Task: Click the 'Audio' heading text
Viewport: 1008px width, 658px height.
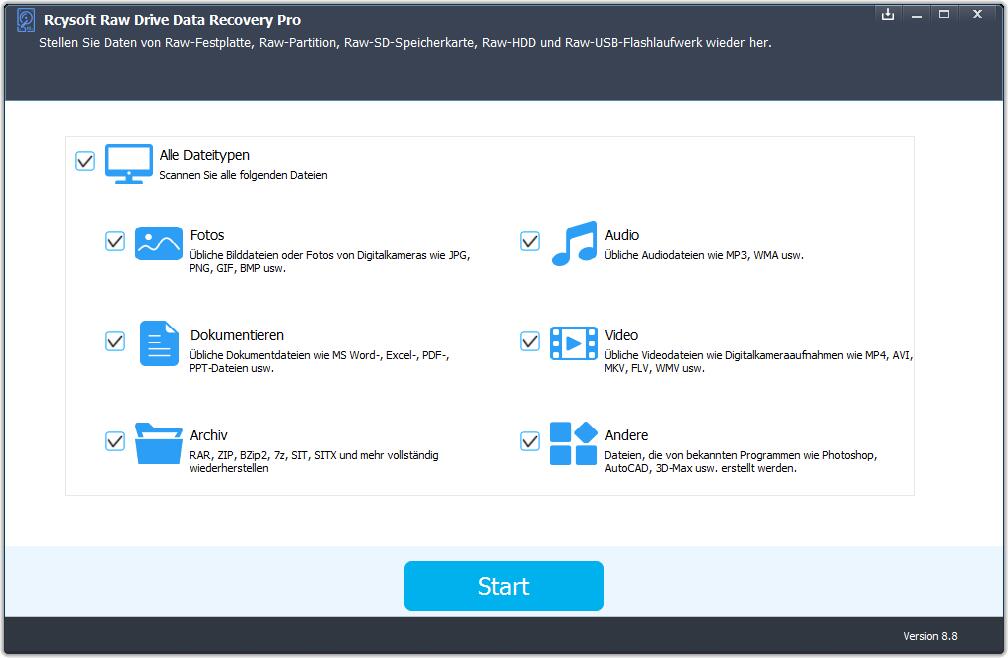Action: pos(622,235)
